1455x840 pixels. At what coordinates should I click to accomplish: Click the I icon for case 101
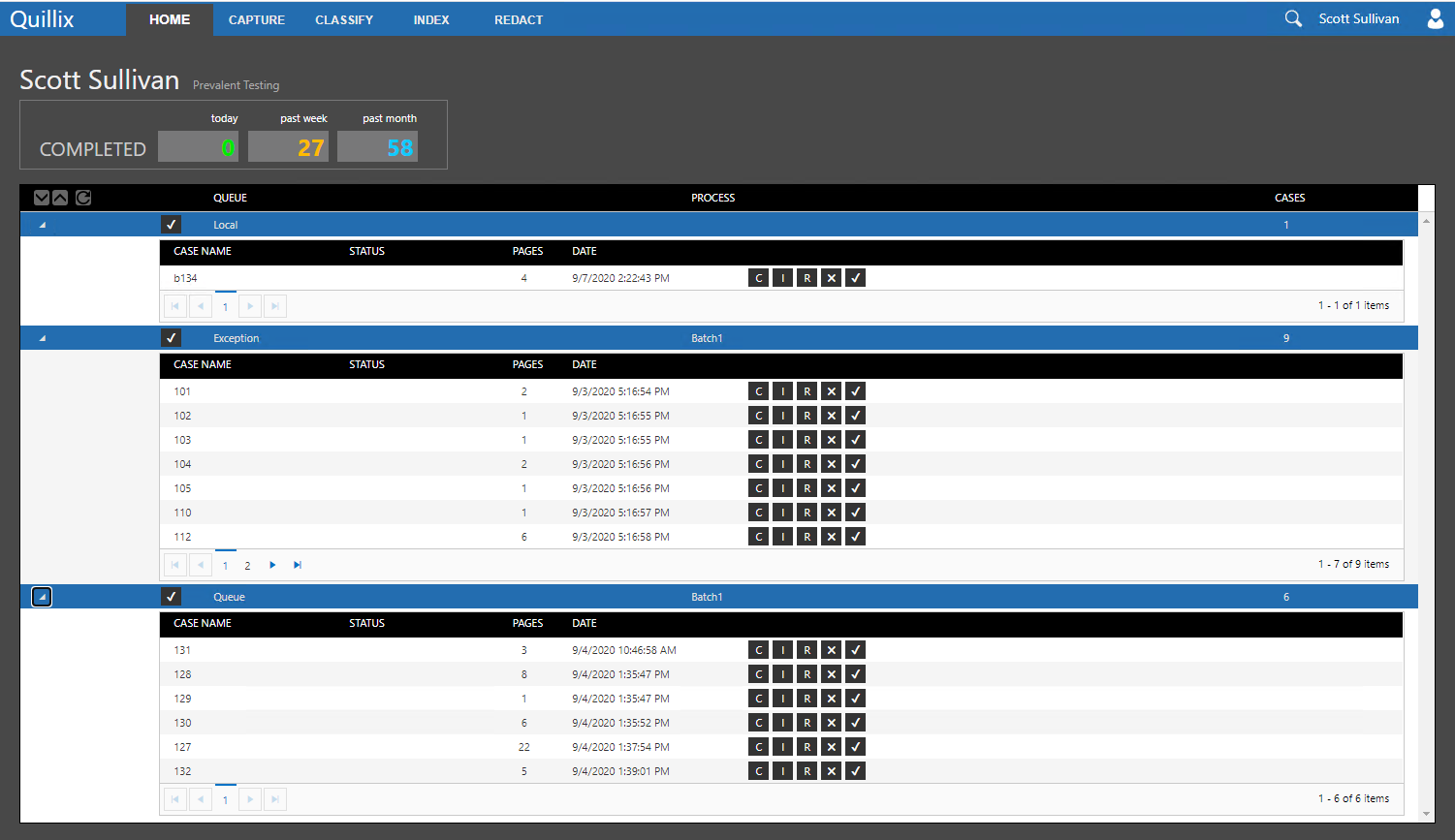tap(783, 391)
